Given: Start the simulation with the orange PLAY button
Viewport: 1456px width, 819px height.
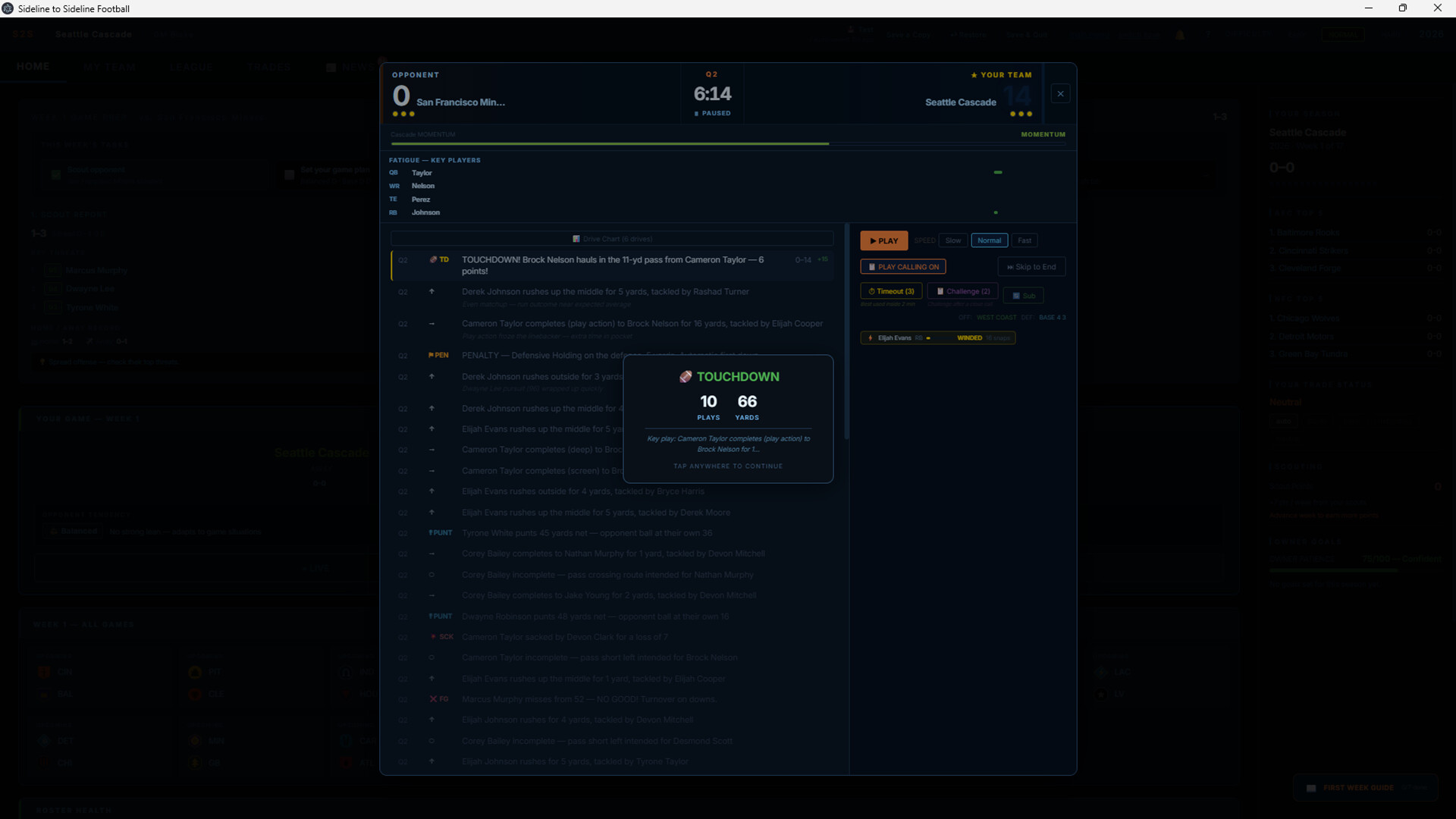Looking at the screenshot, I should (x=883, y=240).
